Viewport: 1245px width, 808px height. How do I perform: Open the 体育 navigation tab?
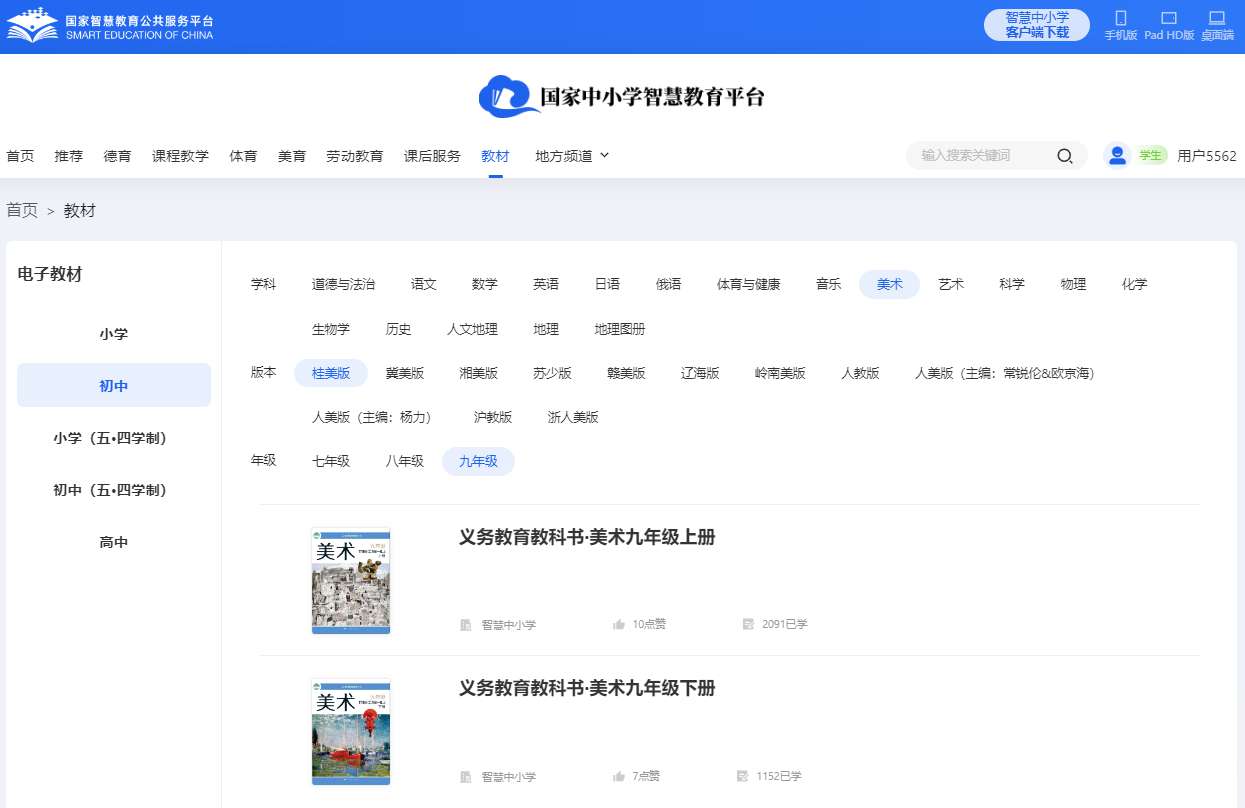point(243,156)
